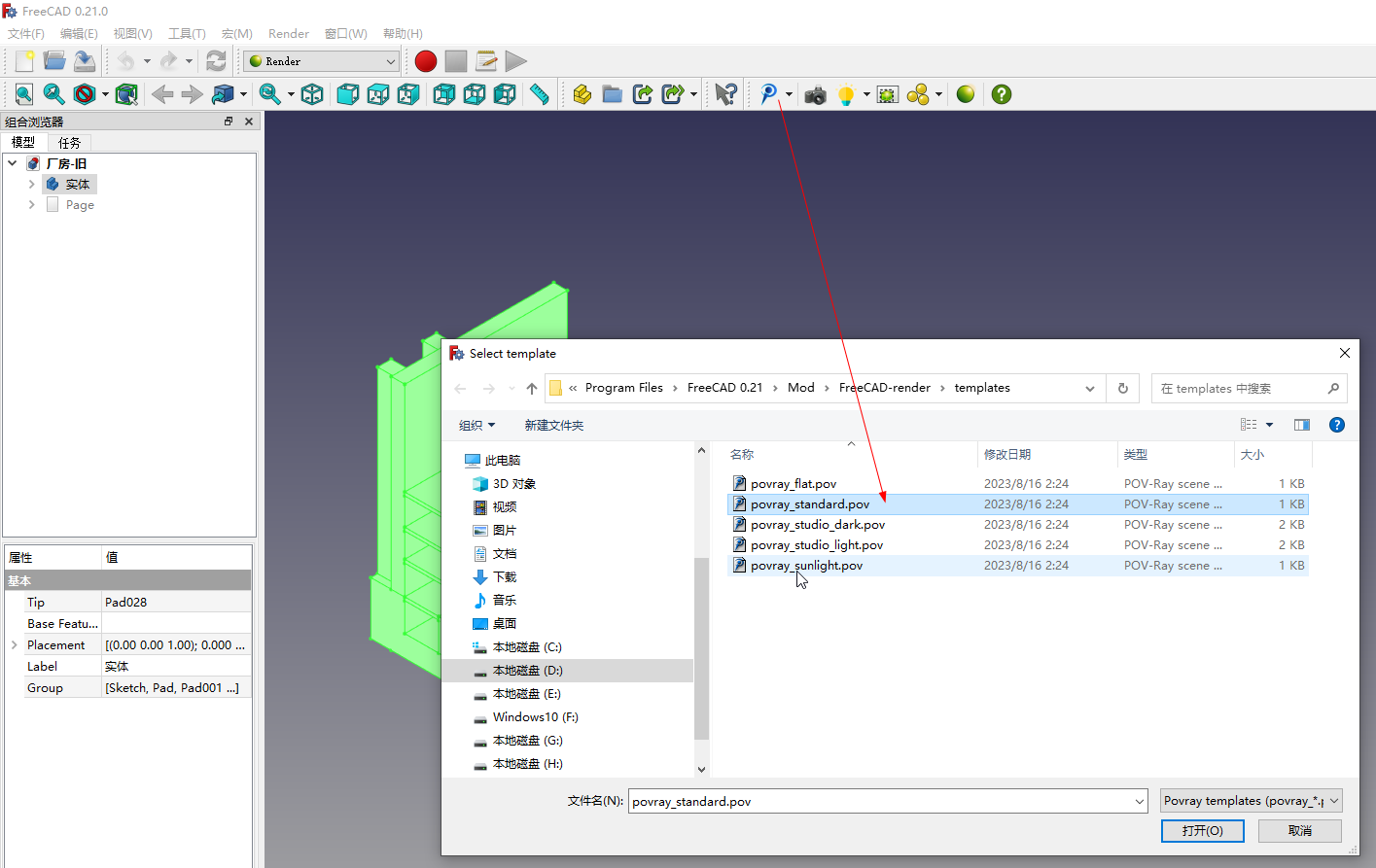This screenshot has width=1376, height=868.
Task: Click the yellow spheres materials icon
Action: point(918,94)
